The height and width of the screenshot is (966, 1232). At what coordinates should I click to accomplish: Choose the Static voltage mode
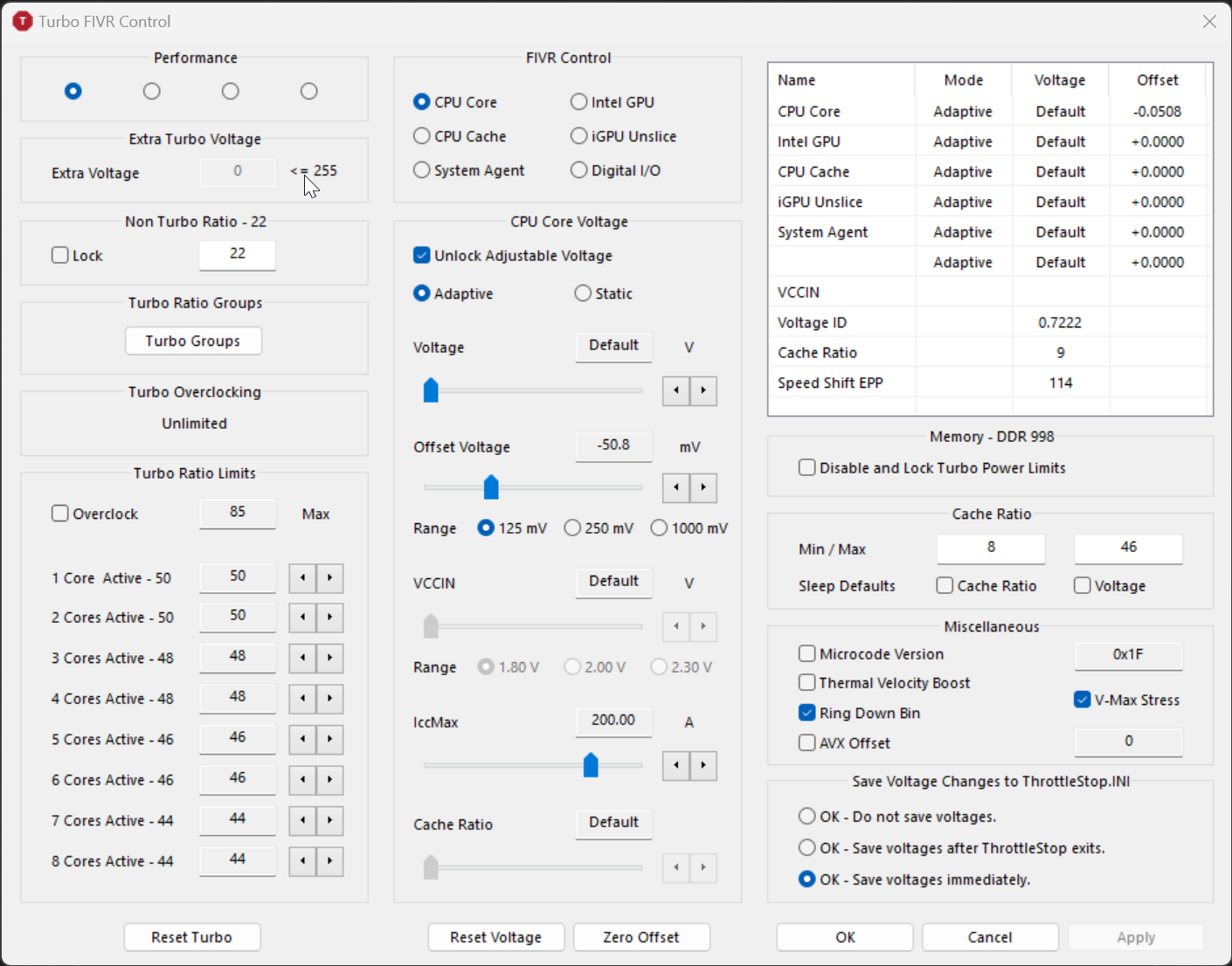604,293
